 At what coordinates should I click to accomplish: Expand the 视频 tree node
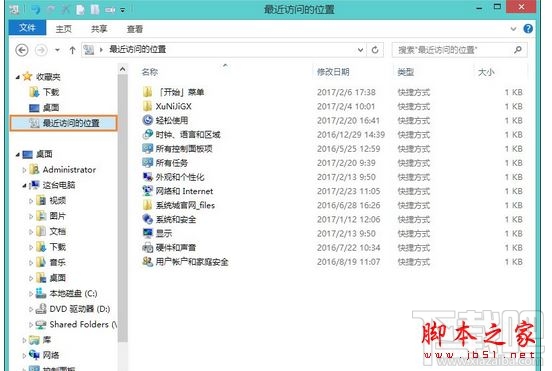click(x=31, y=201)
